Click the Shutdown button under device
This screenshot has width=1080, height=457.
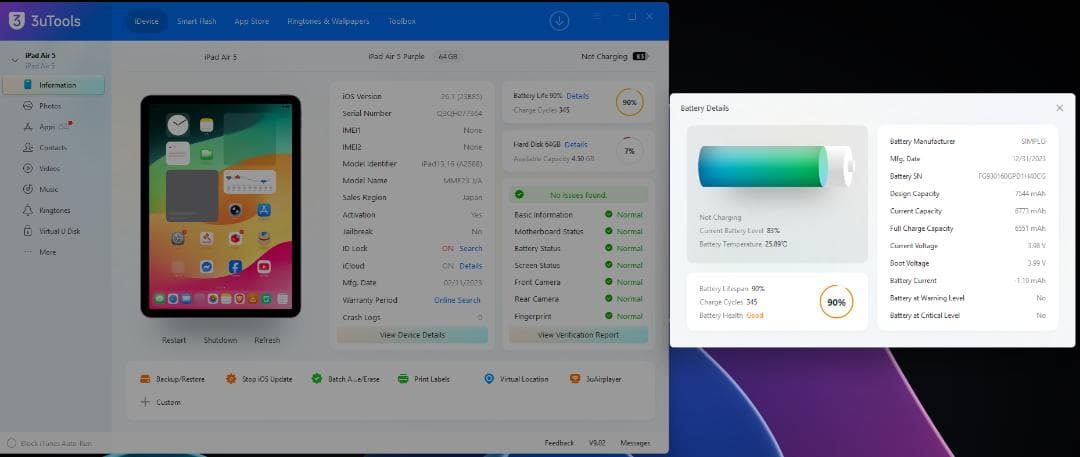[x=220, y=341]
